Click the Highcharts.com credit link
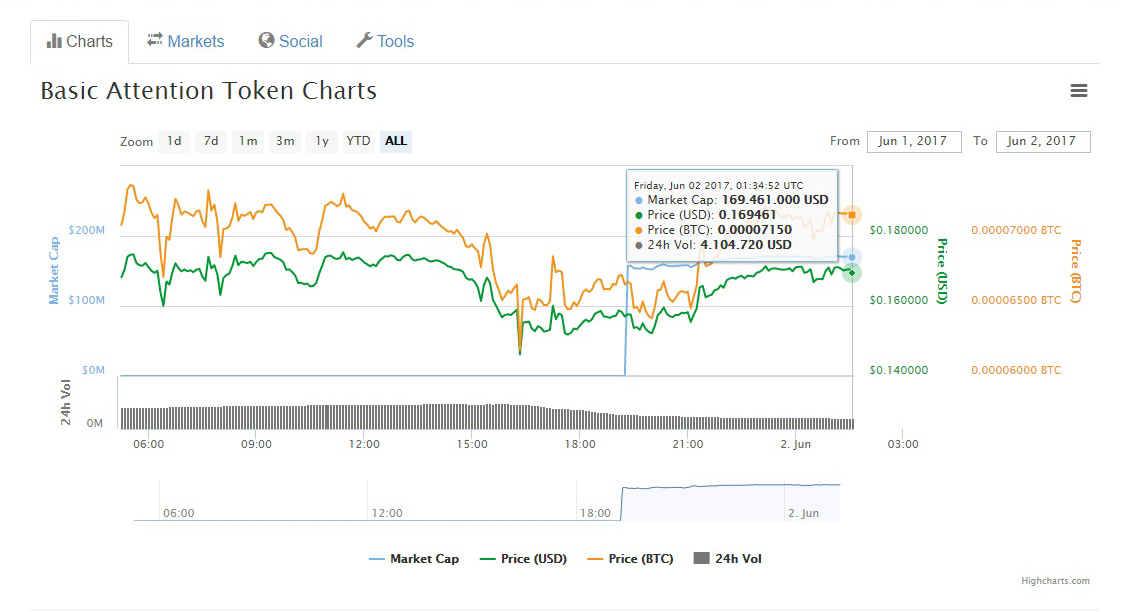The width and height of the screenshot is (1144, 612). click(1055, 581)
